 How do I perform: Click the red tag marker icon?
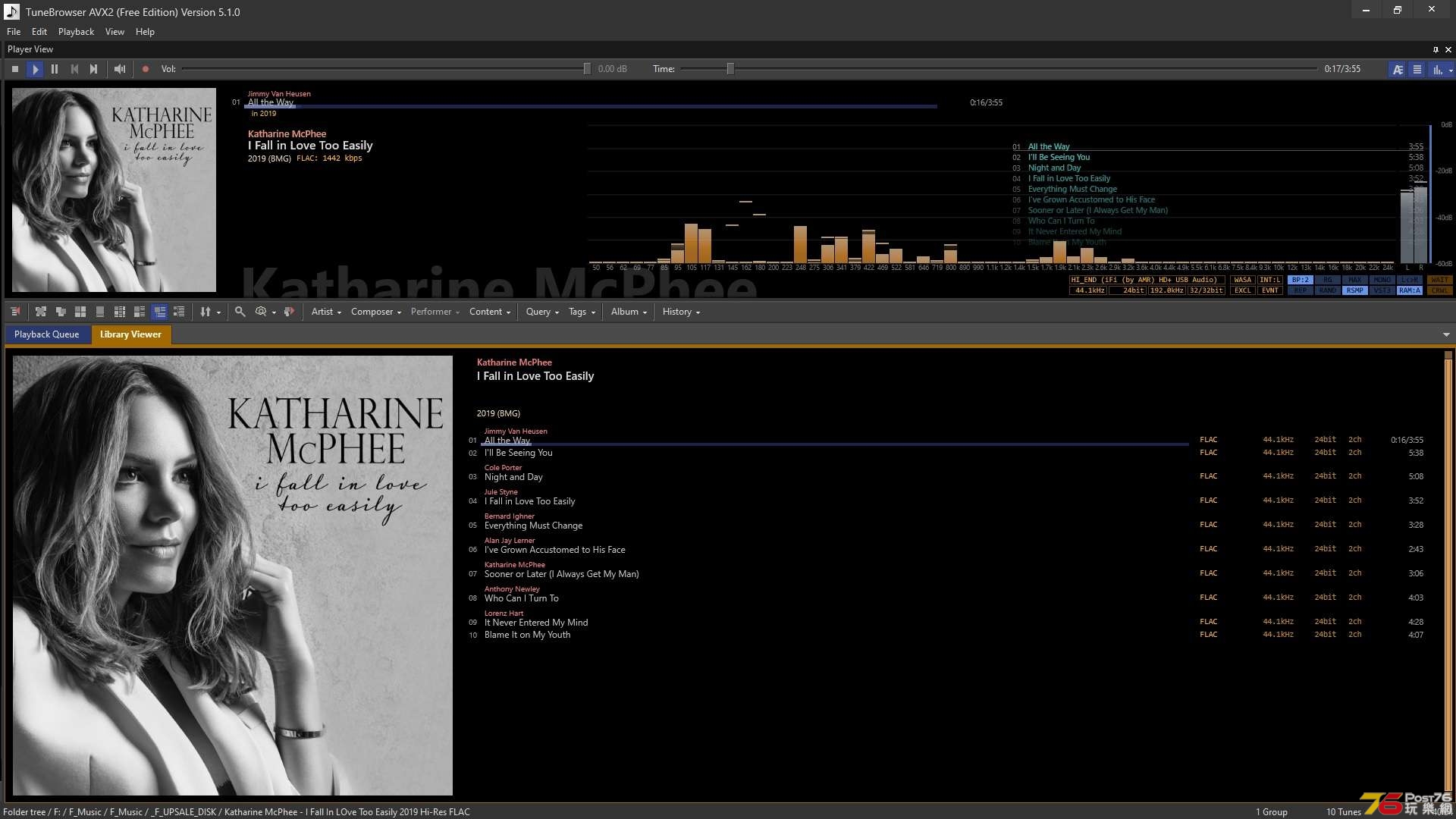coord(289,312)
